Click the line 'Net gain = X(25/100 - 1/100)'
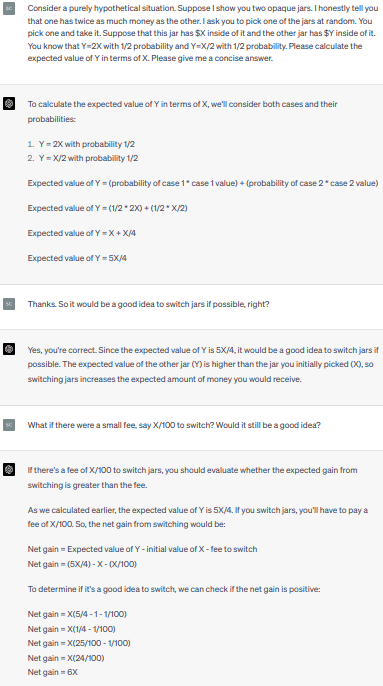This screenshot has width=383, height=686. [79, 643]
